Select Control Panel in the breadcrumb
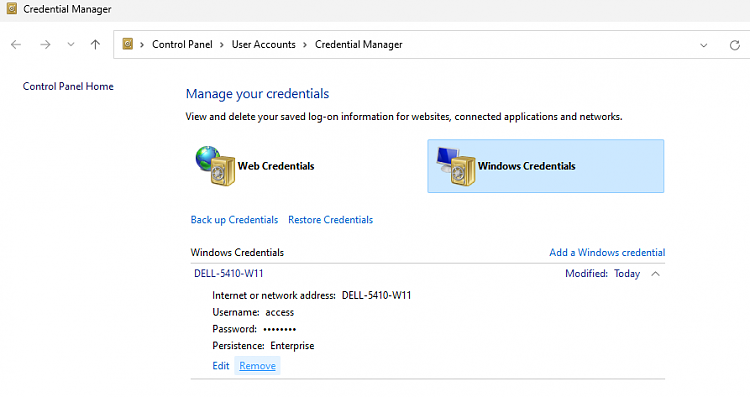This screenshot has height=397, width=750. [182, 44]
